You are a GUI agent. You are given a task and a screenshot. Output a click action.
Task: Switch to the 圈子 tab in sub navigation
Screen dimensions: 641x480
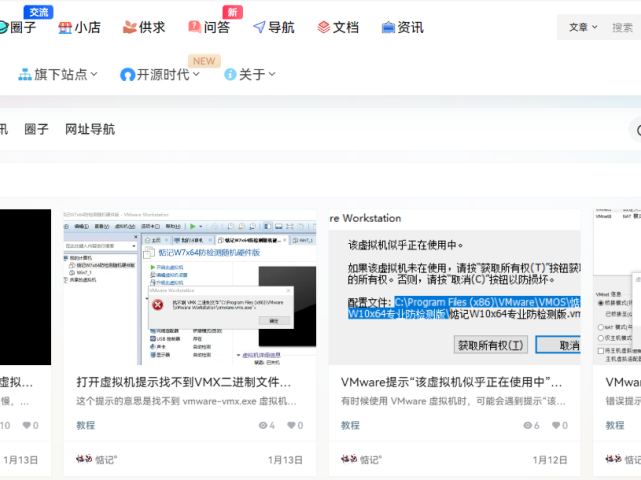[x=36, y=129]
